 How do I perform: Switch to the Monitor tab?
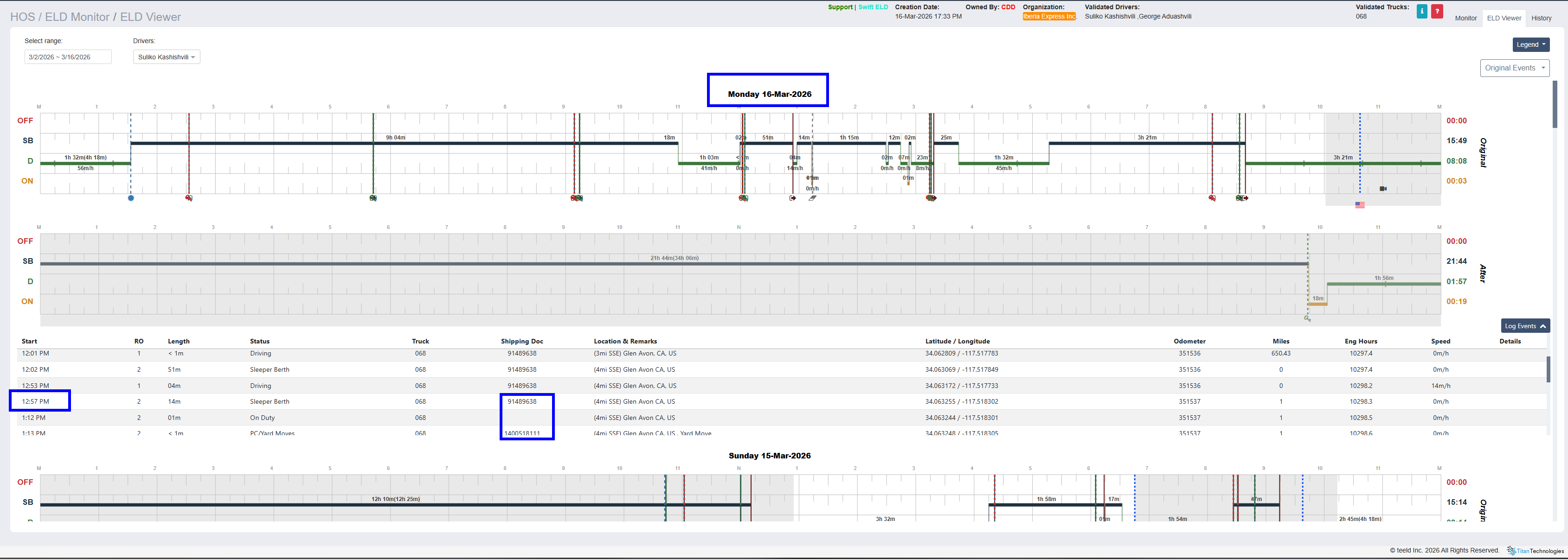pos(1466,18)
